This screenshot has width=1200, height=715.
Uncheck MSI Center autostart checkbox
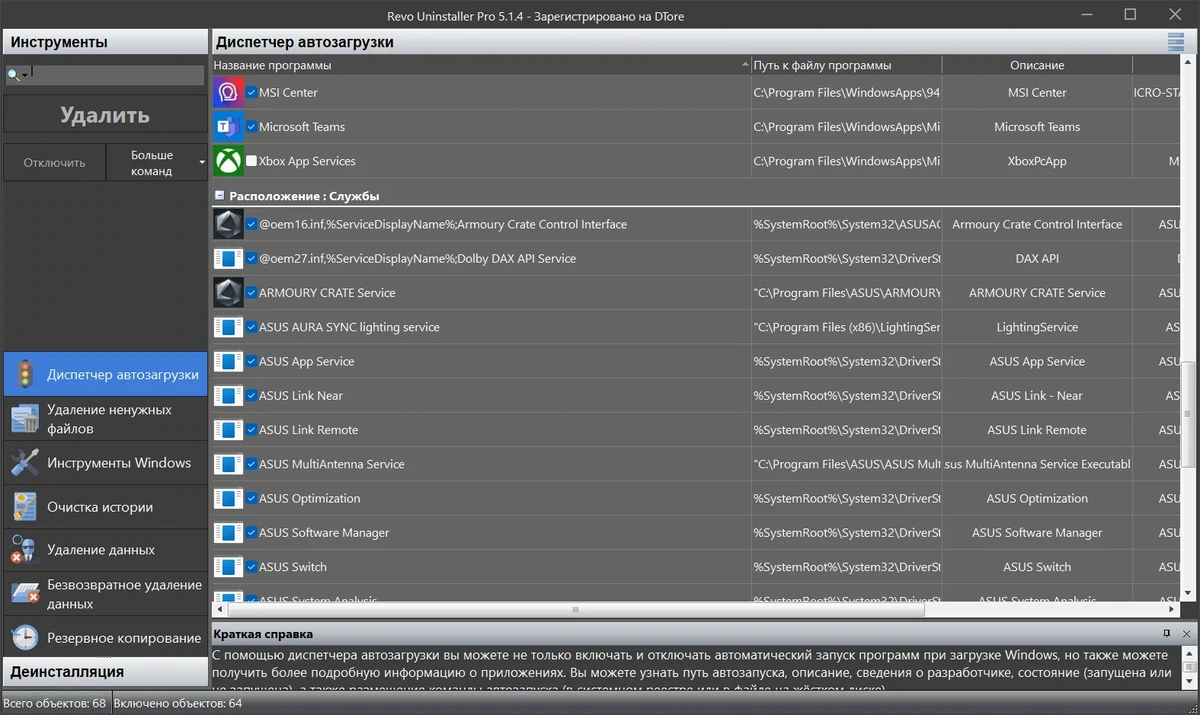click(252, 93)
